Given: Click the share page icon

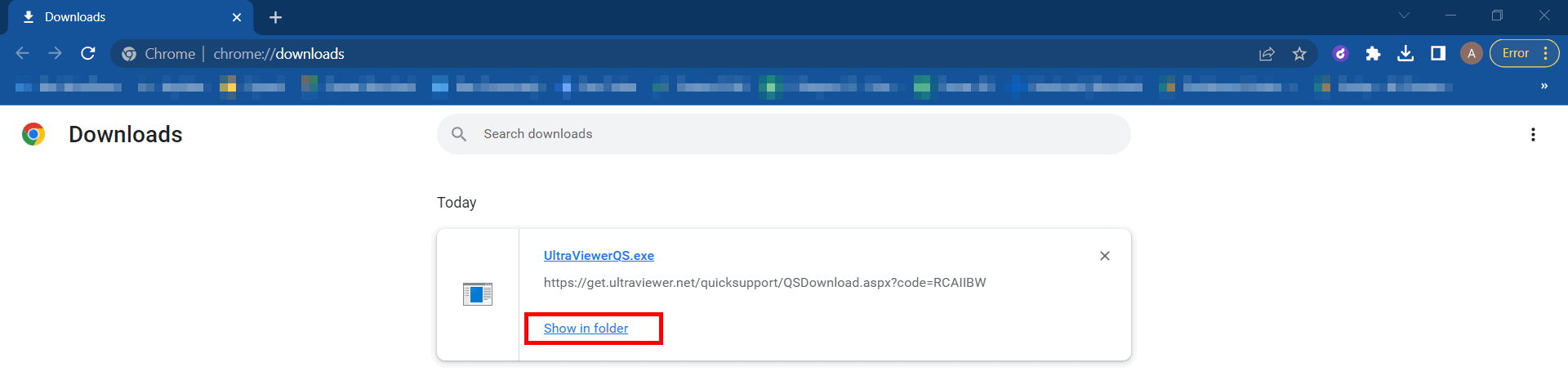Looking at the screenshot, I should tap(1267, 54).
